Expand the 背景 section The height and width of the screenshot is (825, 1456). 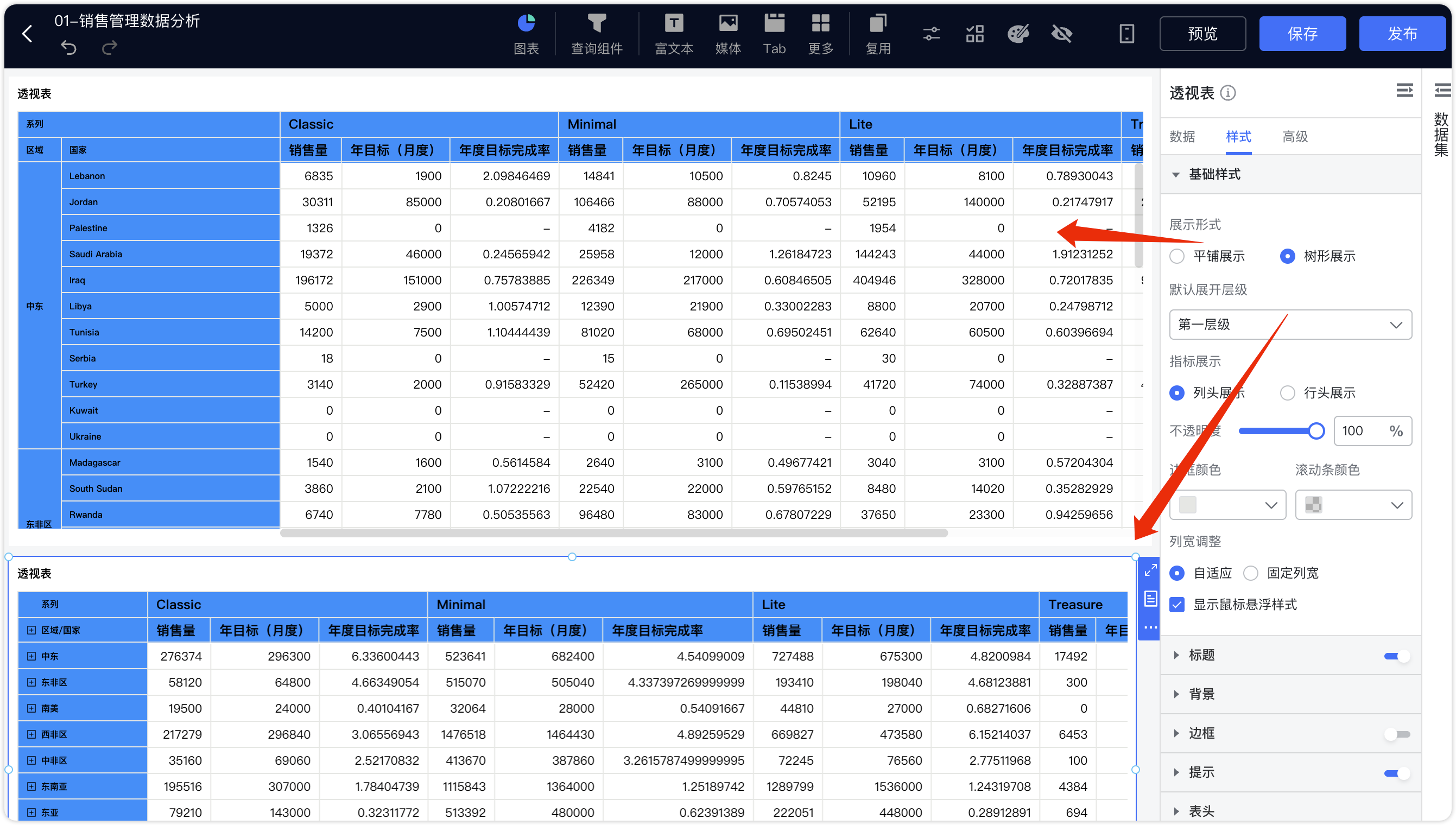1176,694
